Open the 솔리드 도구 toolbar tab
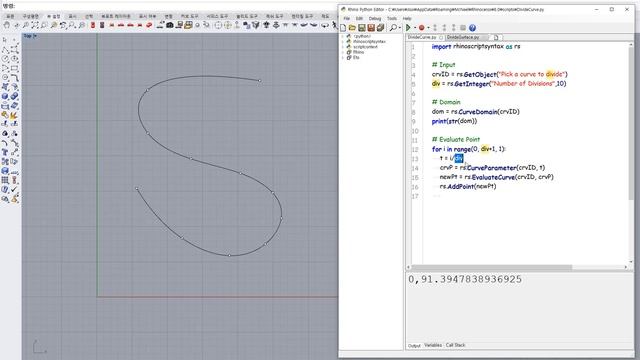The image size is (640, 360). (x=247, y=16)
